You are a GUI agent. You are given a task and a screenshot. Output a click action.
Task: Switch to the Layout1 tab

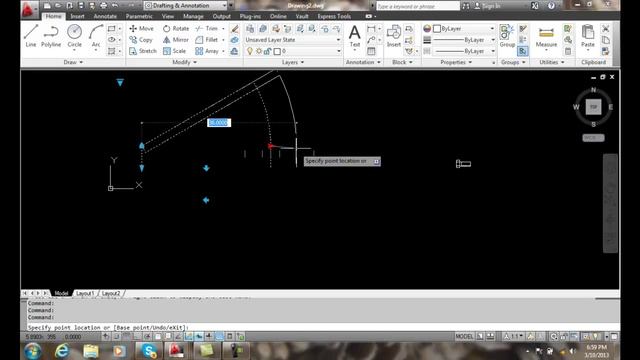point(85,293)
